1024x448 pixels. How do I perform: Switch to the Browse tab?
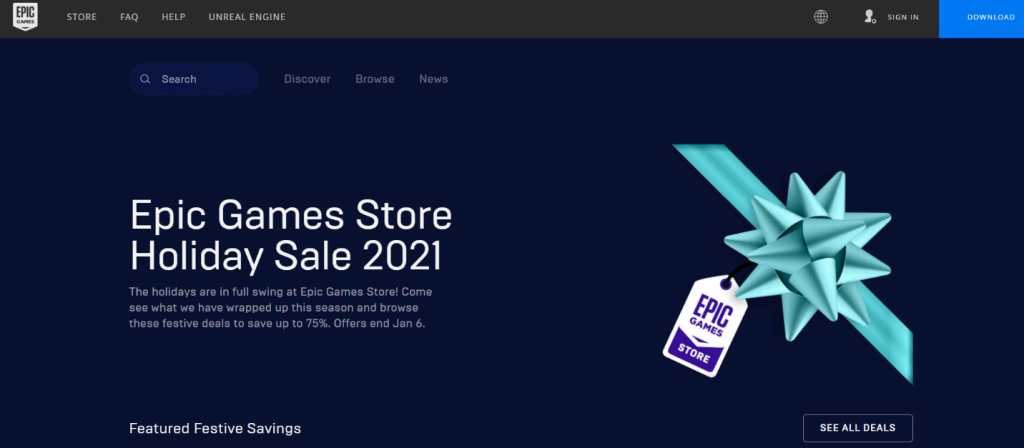point(375,79)
